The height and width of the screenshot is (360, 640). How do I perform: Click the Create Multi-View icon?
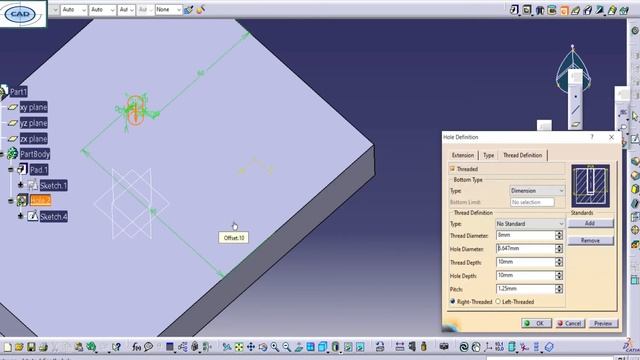tap(311, 347)
